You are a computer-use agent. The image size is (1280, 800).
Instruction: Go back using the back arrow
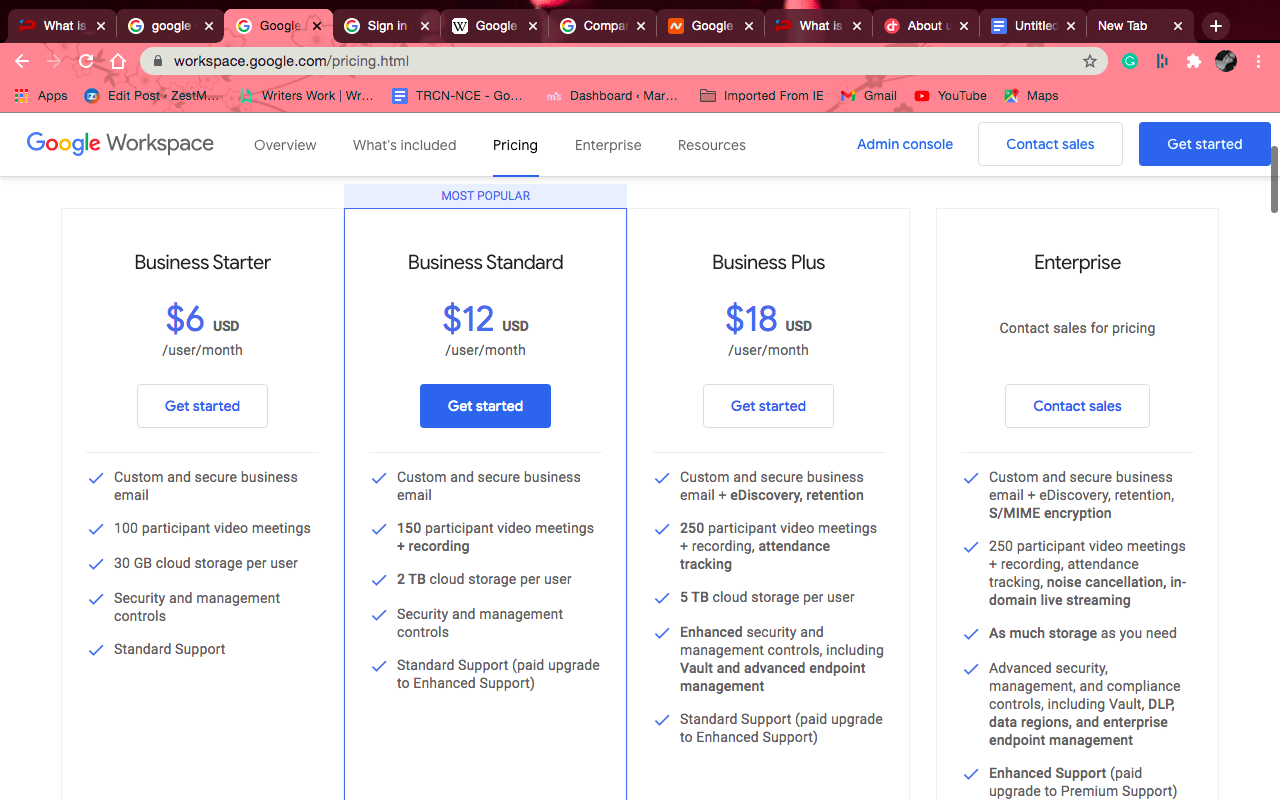click(x=22, y=61)
